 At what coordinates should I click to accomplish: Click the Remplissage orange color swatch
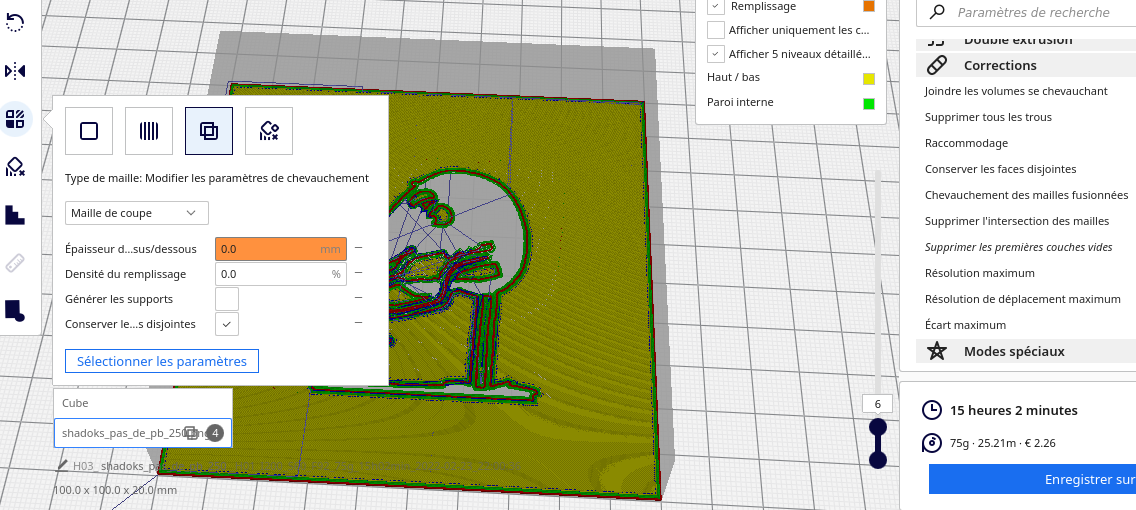tap(869, 6)
